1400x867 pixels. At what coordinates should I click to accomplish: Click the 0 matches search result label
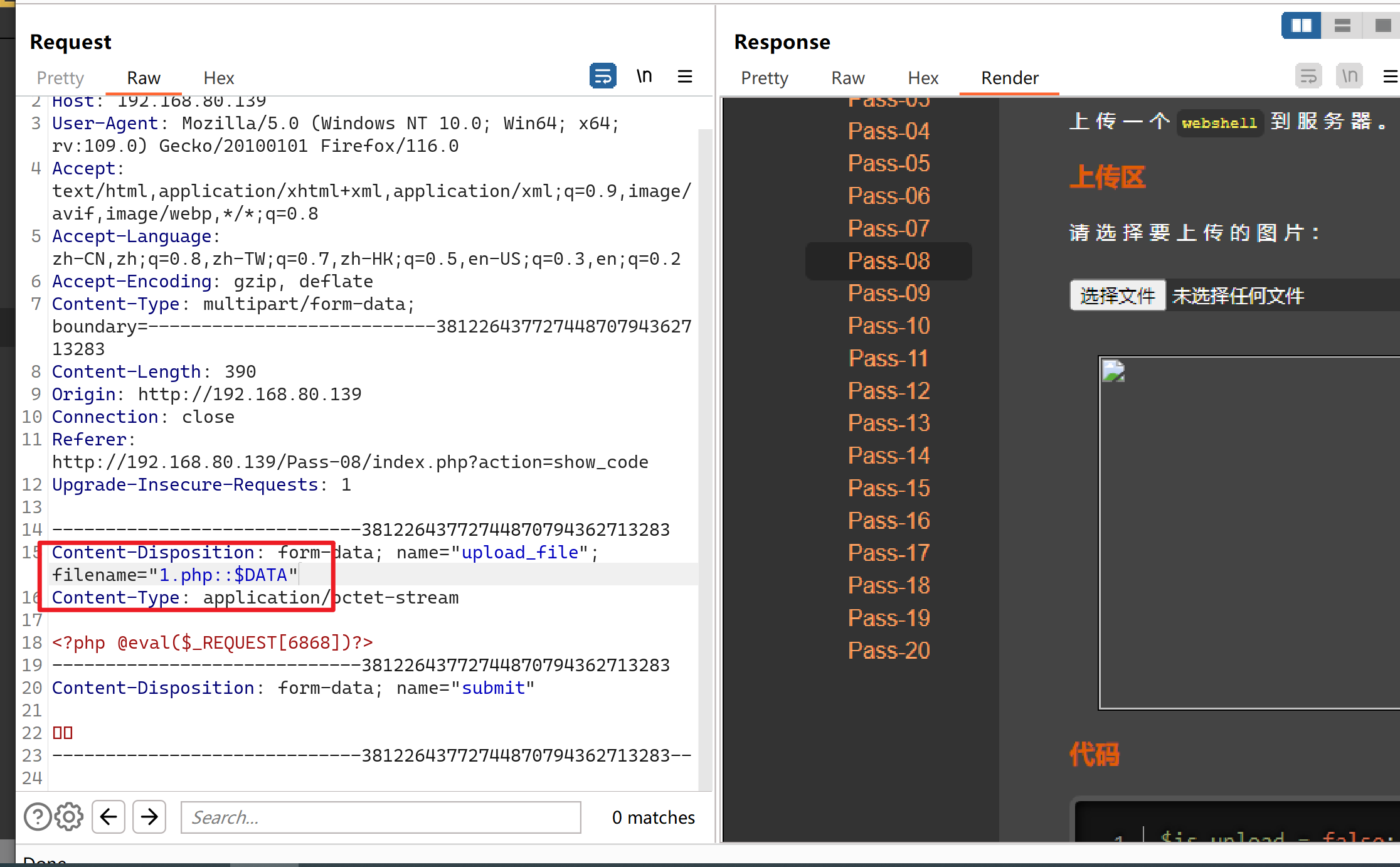(x=654, y=817)
